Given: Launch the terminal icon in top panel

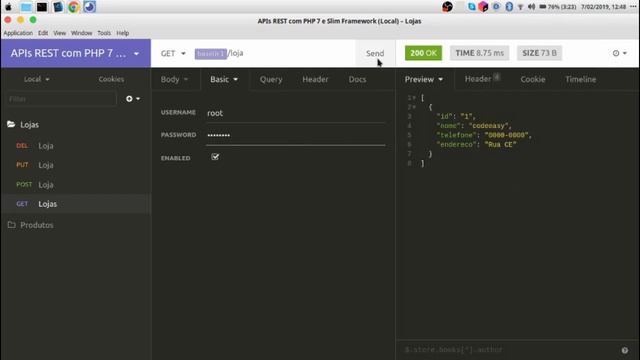Looking at the screenshot, I should 42,7.
